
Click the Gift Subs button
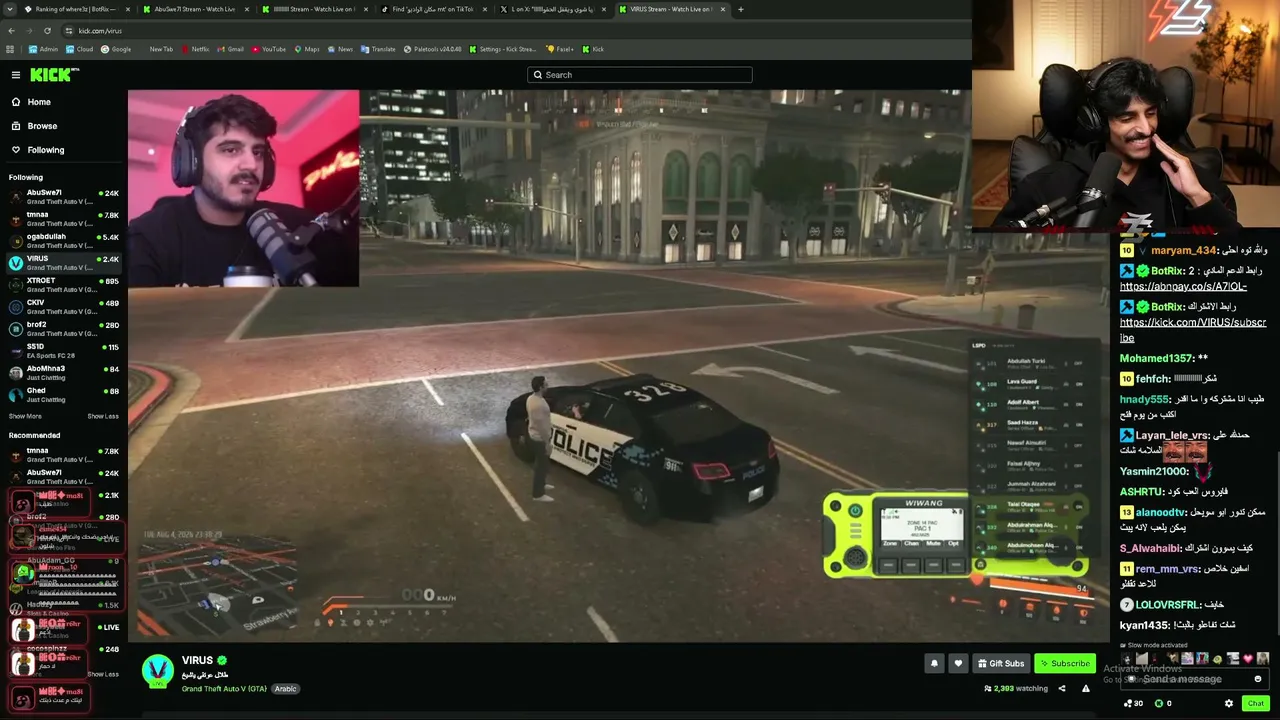(1001, 663)
